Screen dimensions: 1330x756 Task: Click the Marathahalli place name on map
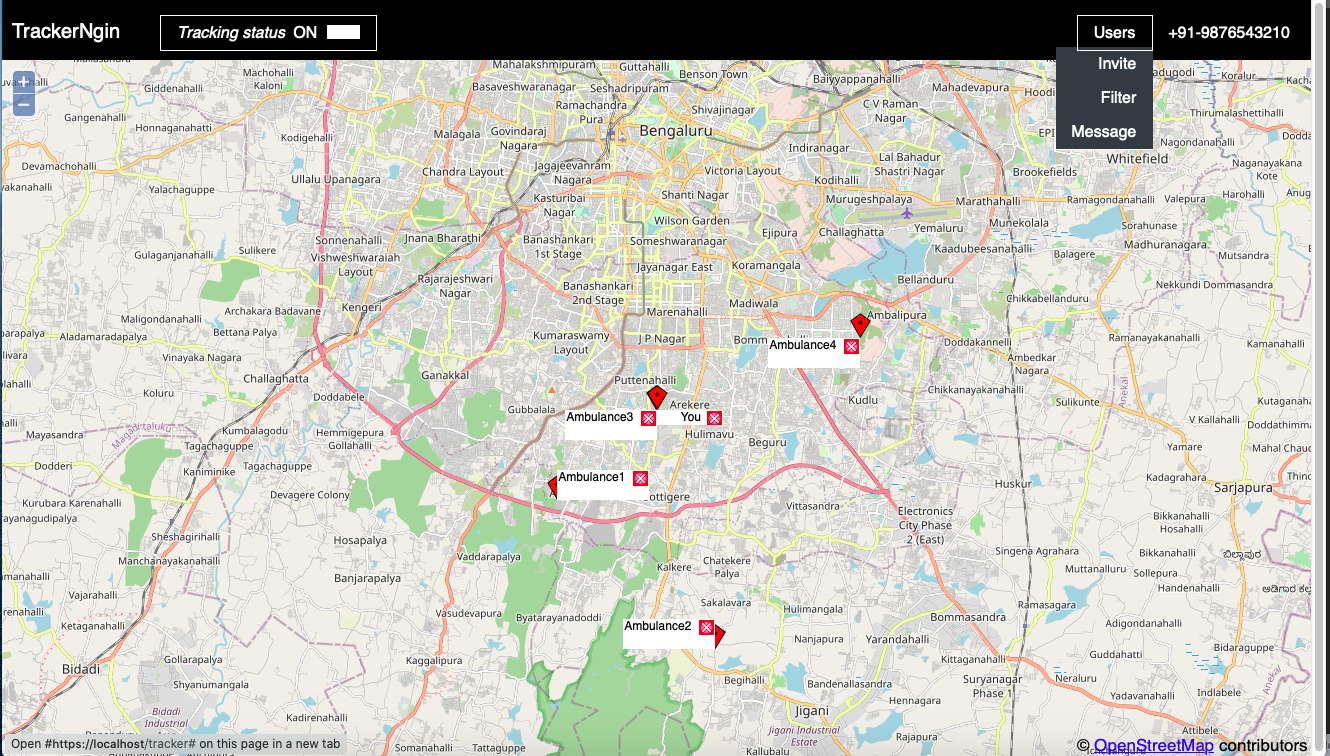(988, 201)
